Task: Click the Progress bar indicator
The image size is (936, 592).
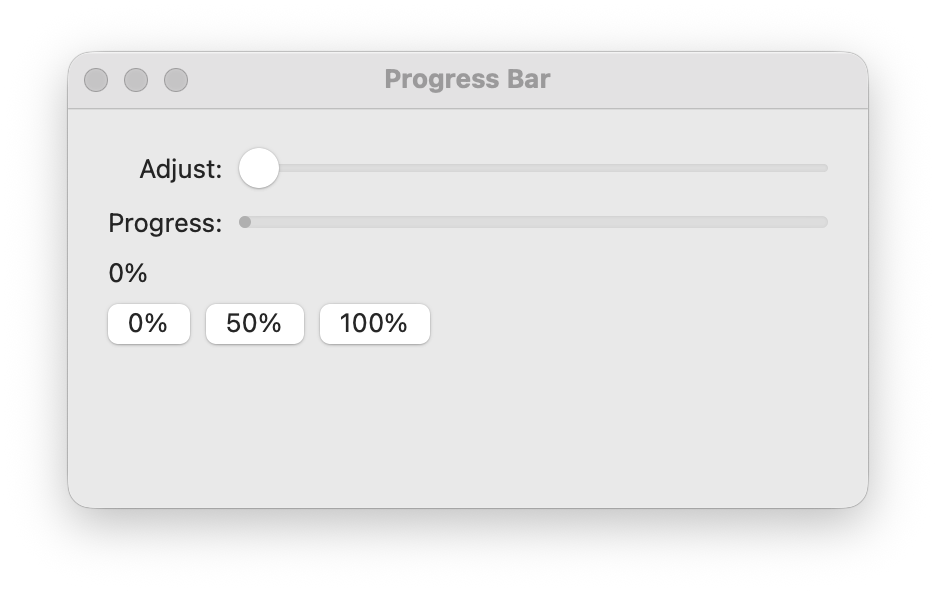Action: click(x=535, y=222)
